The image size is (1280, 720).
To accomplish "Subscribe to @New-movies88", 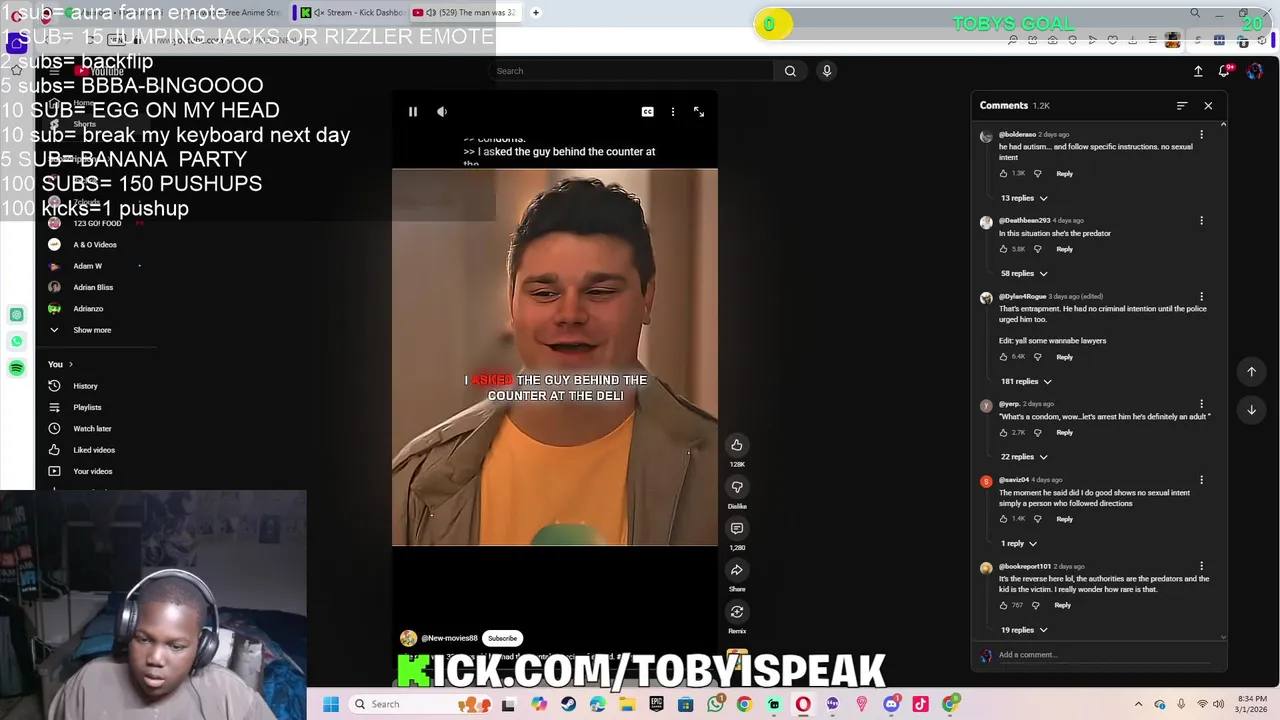I will pos(502,638).
